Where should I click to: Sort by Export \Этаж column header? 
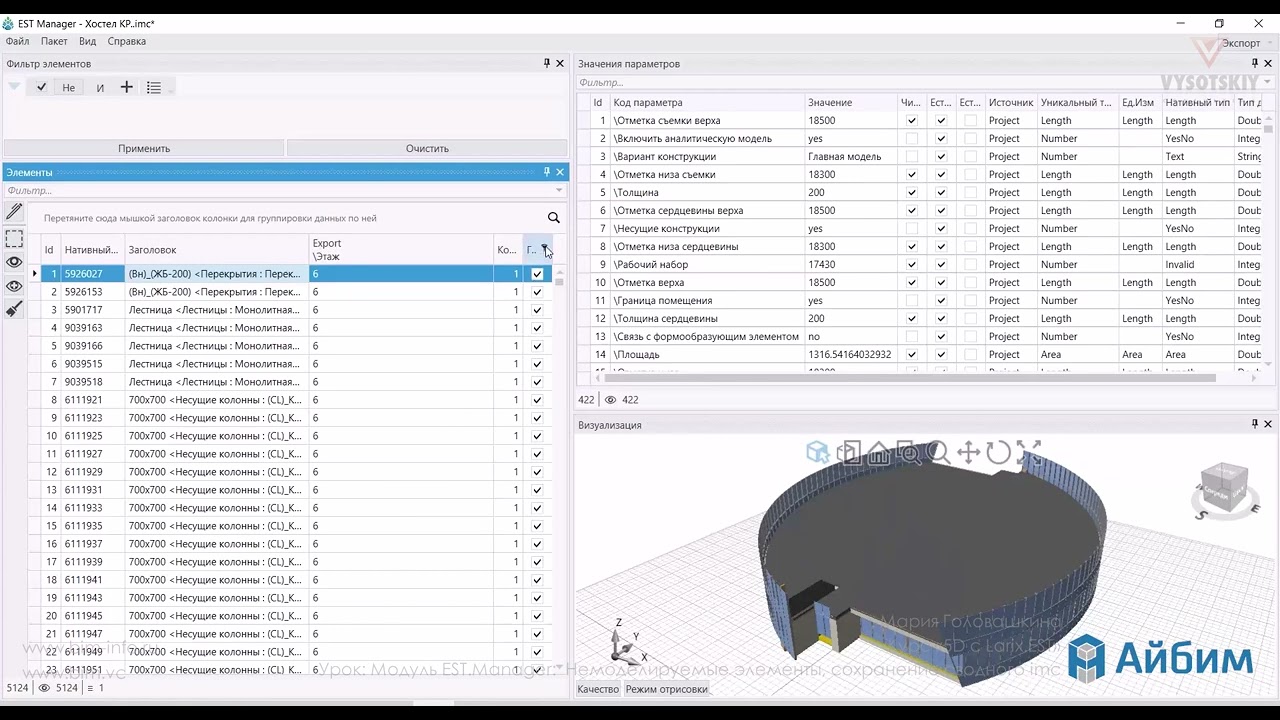401,249
